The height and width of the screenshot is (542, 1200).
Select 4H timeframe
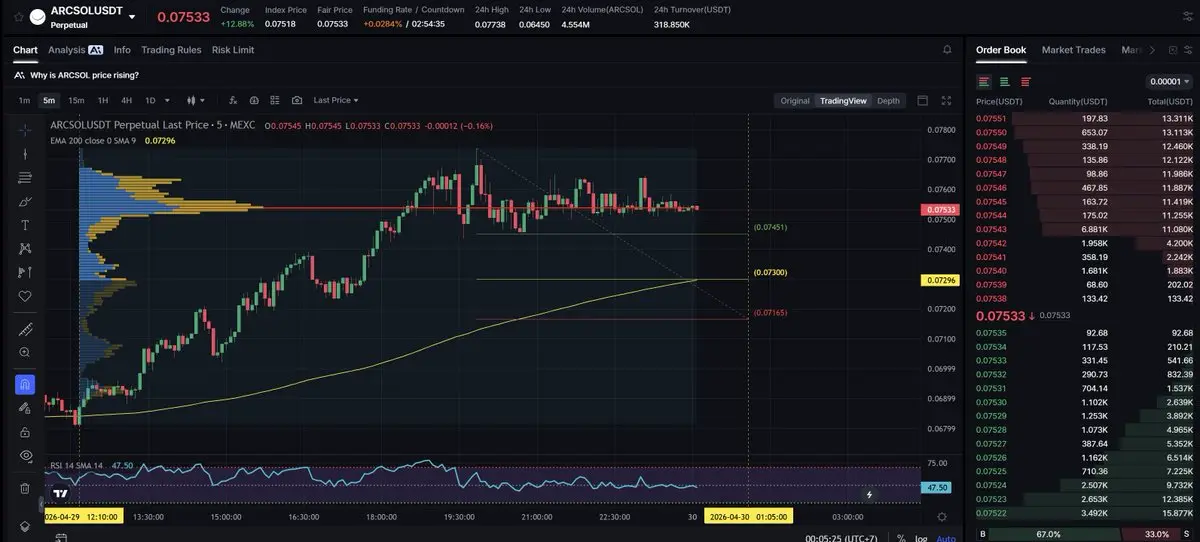click(127, 100)
